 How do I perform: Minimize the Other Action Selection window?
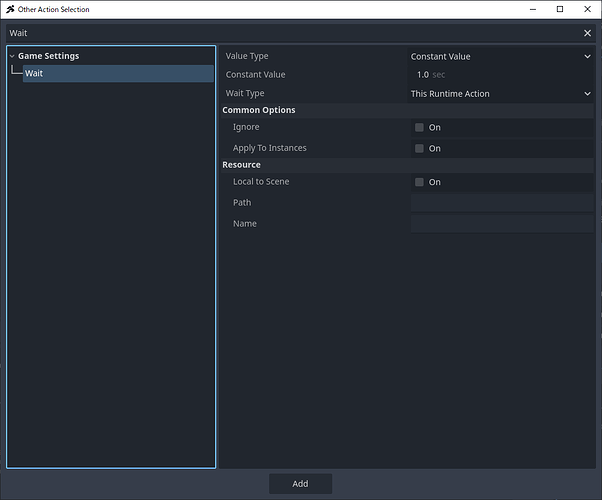[531, 9]
